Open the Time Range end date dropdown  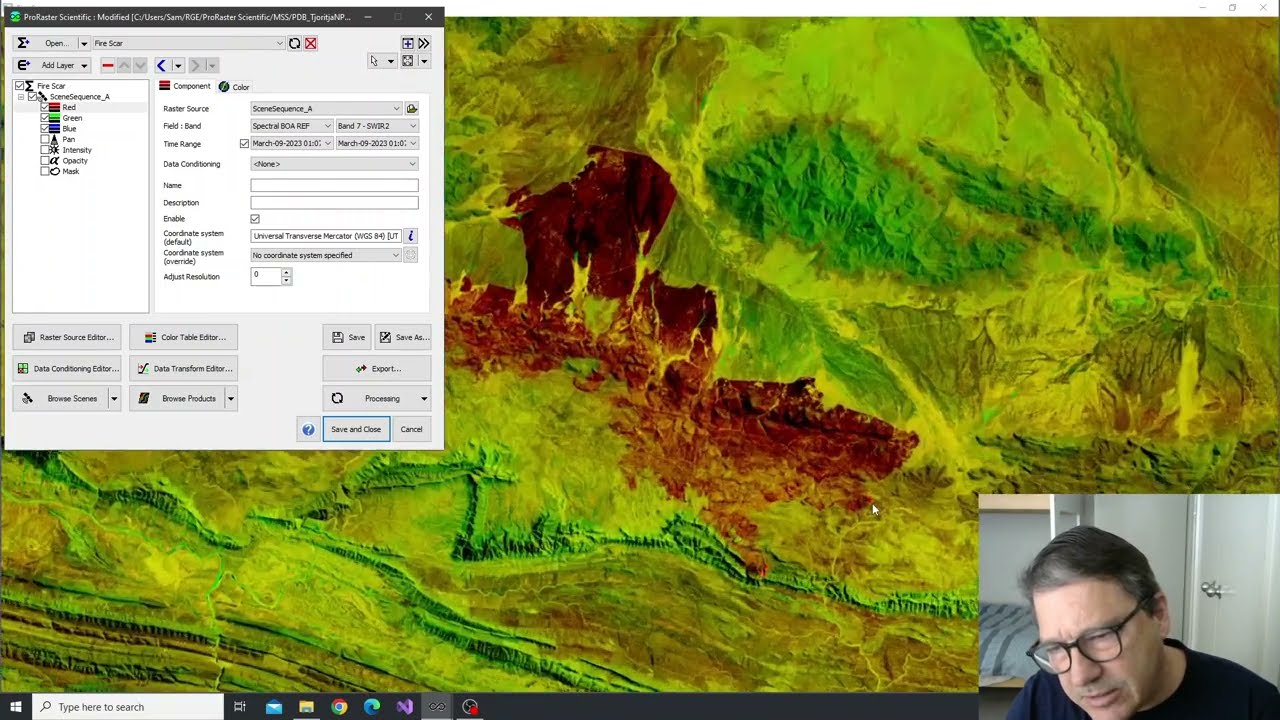click(377, 144)
